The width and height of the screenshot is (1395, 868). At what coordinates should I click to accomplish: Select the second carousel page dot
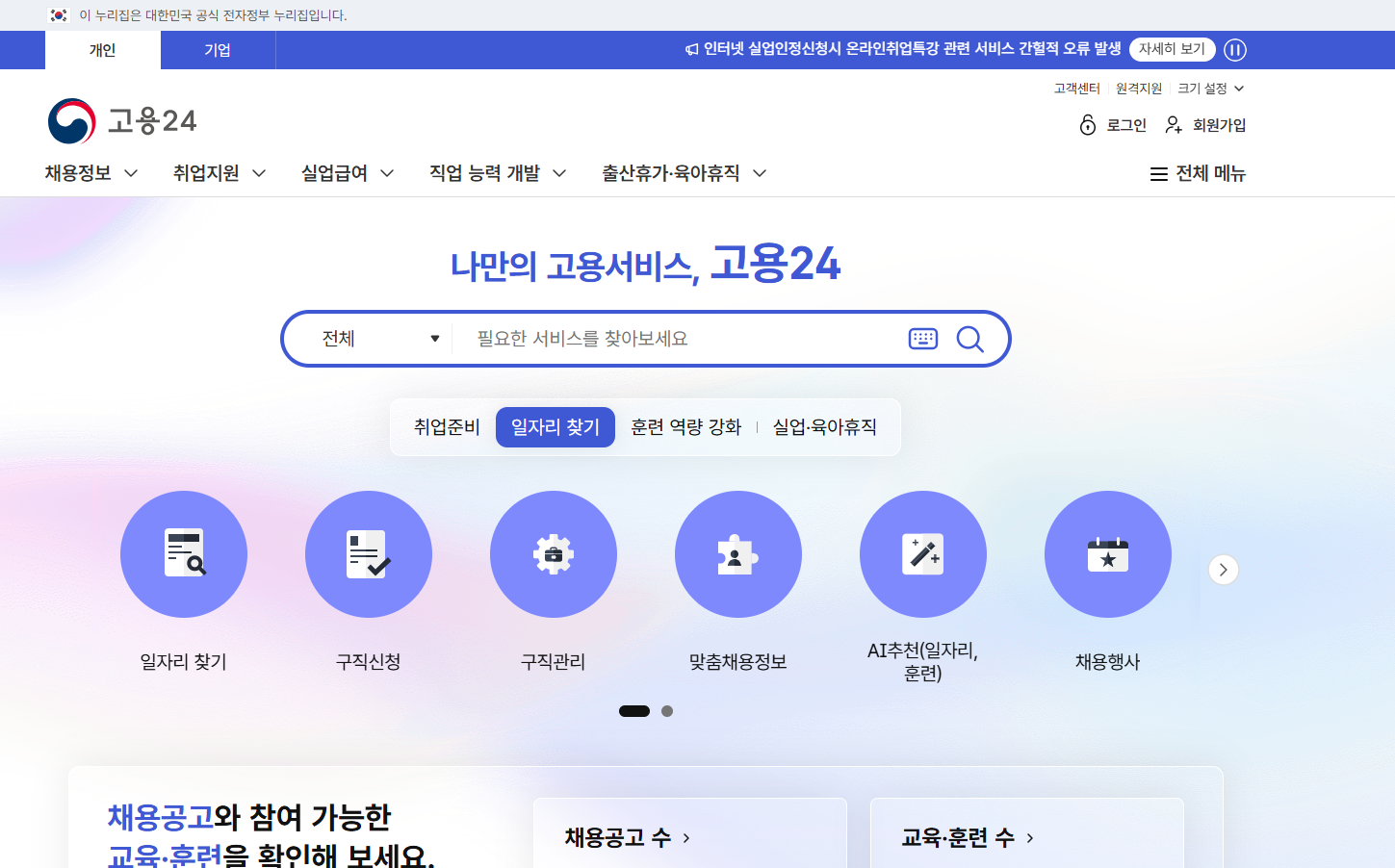pyautogui.click(x=667, y=711)
